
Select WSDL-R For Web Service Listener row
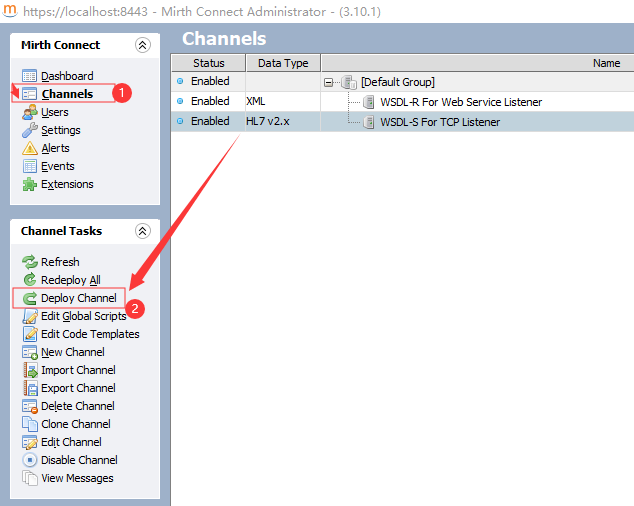point(403,102)
